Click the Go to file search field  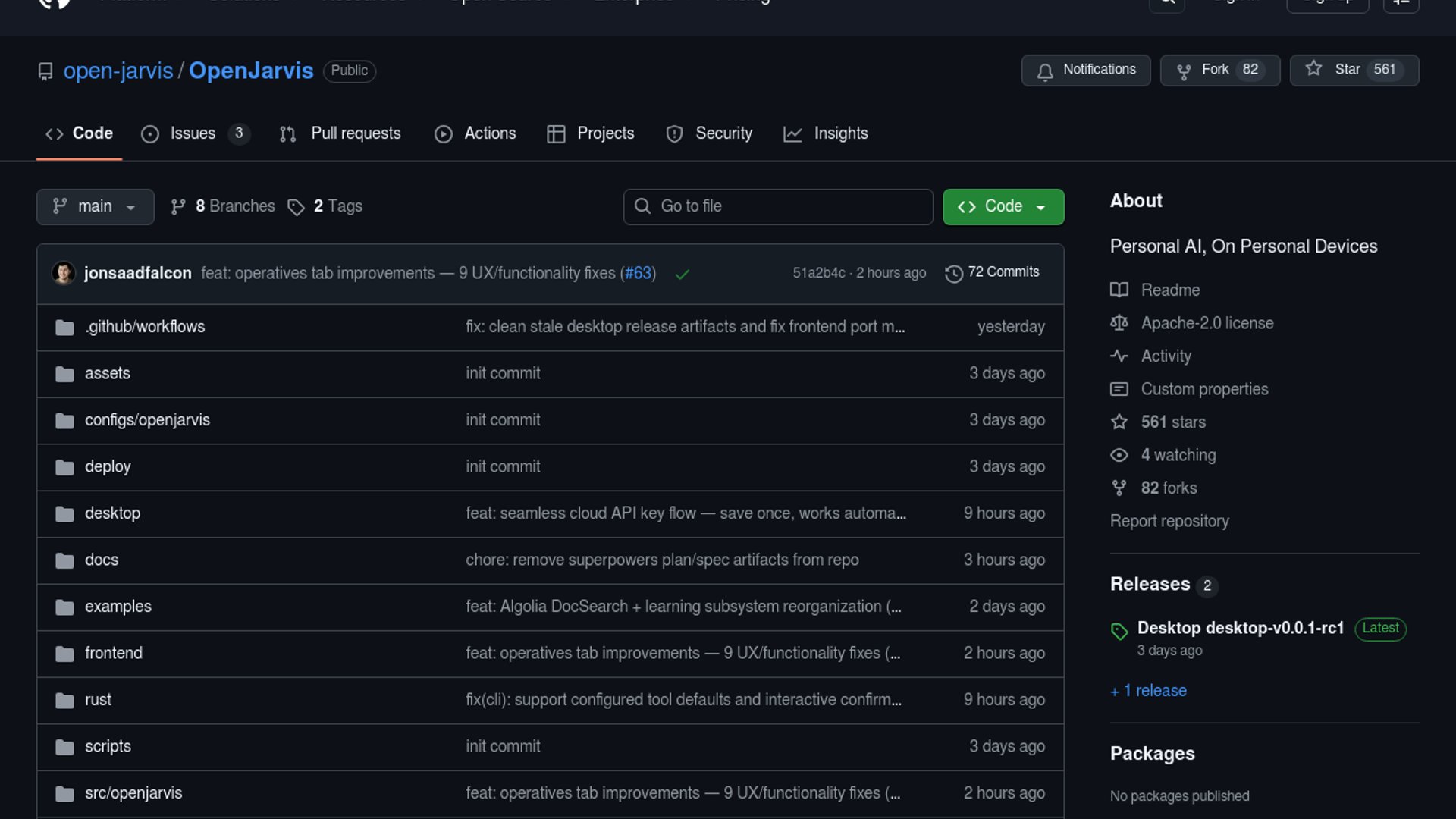tap(778, 206)
